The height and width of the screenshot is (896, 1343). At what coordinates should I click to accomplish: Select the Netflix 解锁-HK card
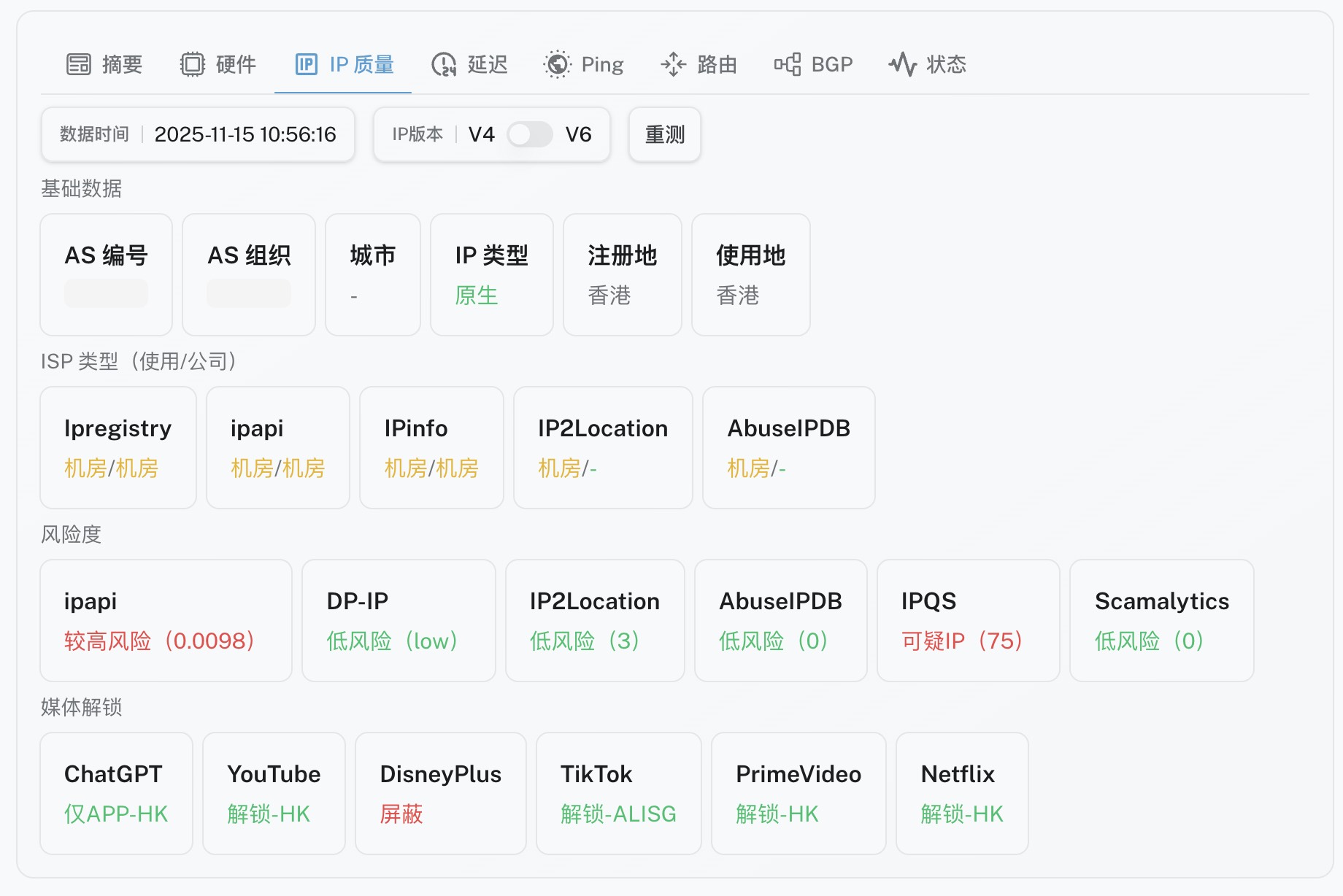pos(961,793)
